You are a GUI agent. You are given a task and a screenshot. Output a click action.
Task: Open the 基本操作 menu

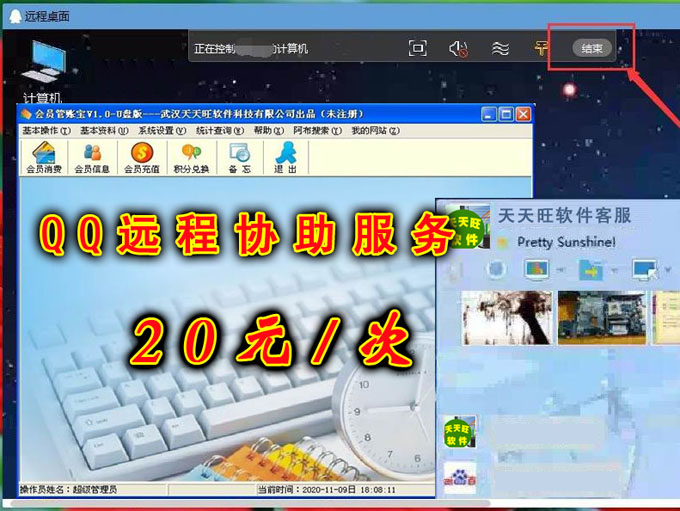pyautogui.click(x=46, y=131)
